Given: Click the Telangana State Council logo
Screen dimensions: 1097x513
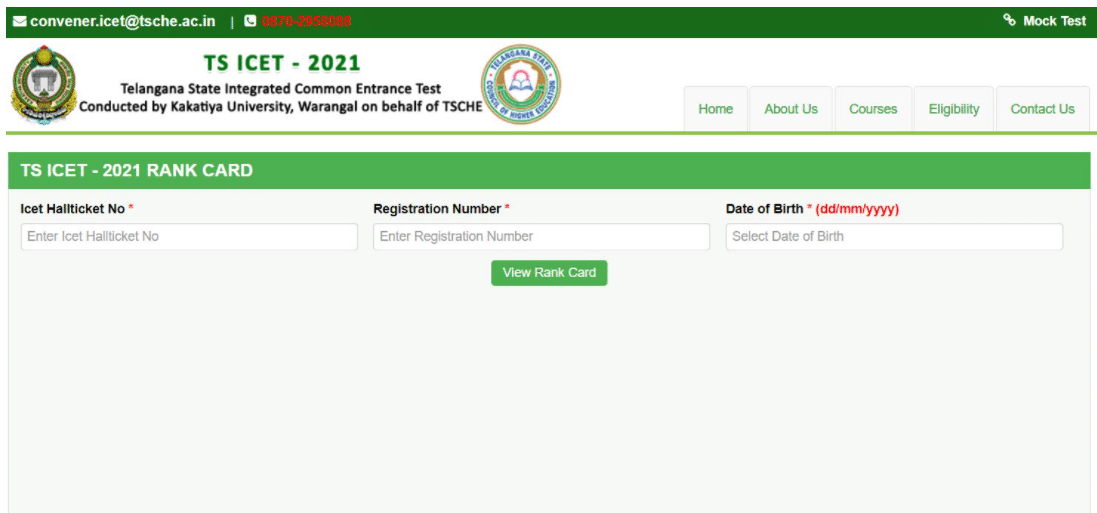Looking at the screenshot, I should 521,85.
